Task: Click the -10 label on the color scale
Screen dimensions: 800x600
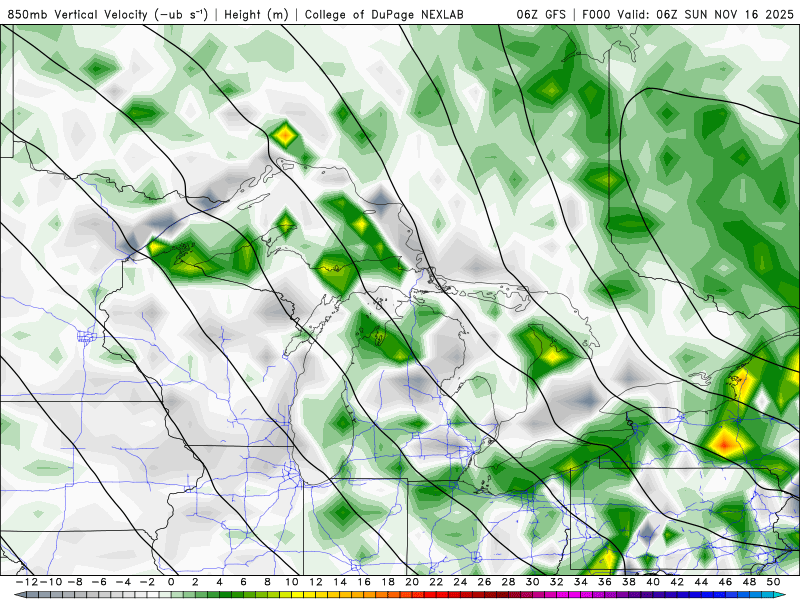Action: (50, 582)
